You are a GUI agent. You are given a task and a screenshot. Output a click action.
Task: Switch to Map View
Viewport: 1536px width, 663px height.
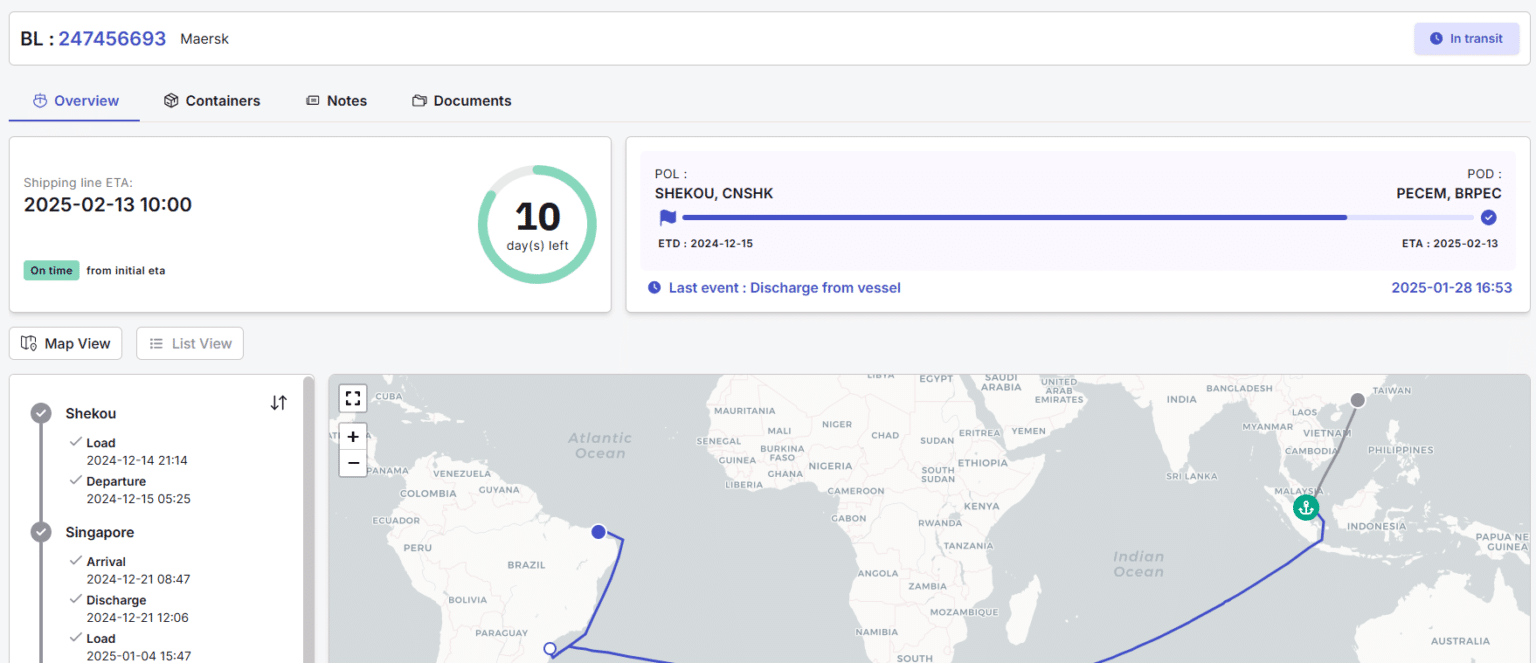(65, 343)
